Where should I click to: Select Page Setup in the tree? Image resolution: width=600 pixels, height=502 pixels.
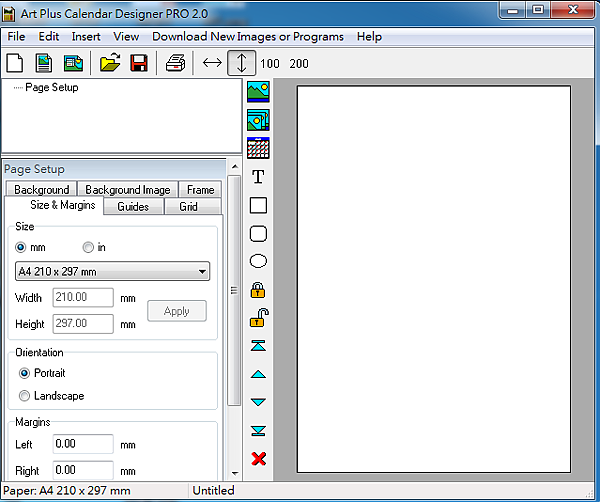click(52, 87)
